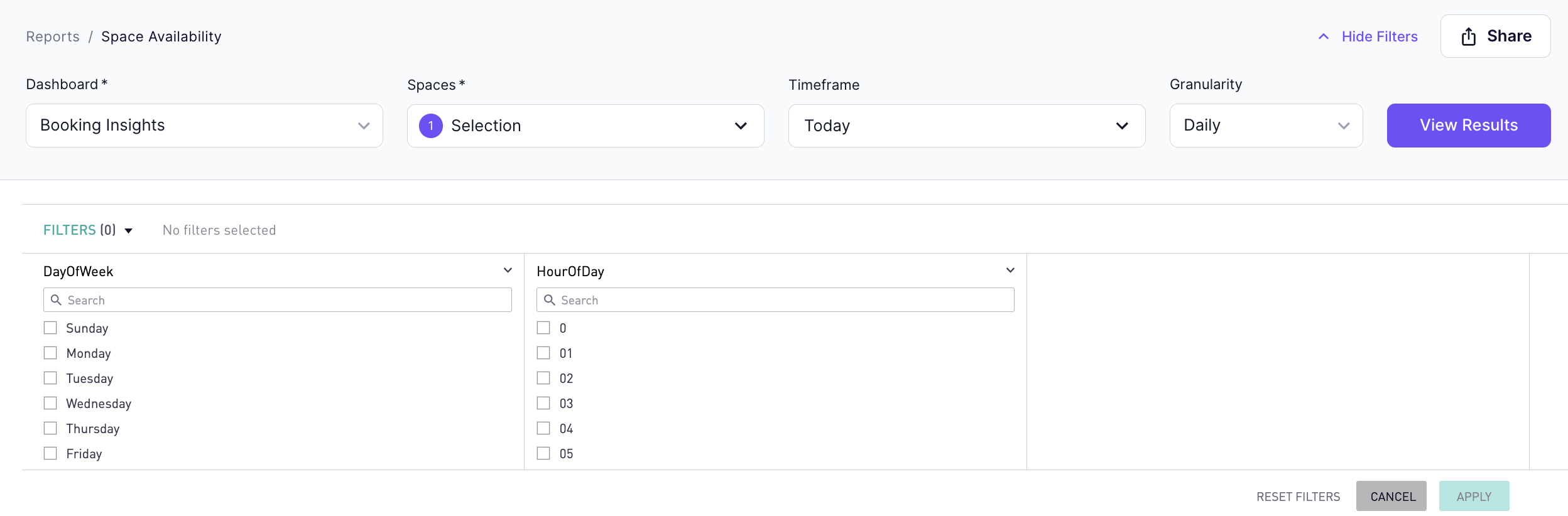The width and height of the screenshot is (1568, 516).
Task: Click the CANCEL button
Action: click(1391, 496)
